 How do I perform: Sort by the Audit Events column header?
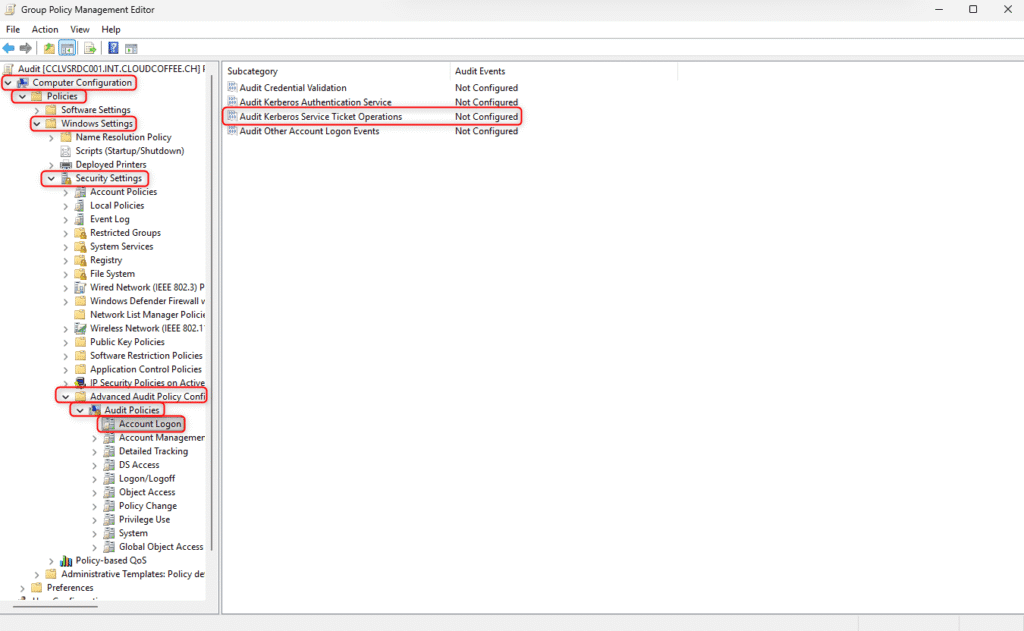[x=480, y=71]
